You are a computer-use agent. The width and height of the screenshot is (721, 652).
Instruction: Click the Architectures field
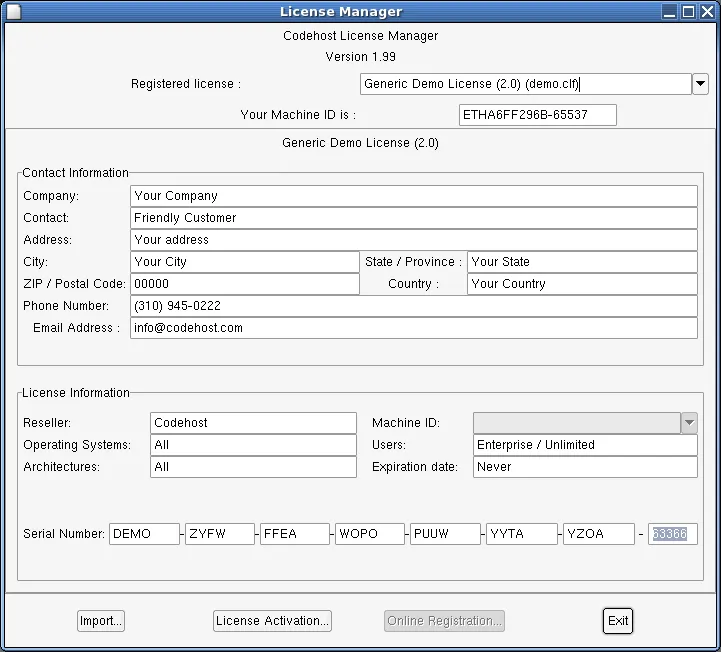point(253,467)
